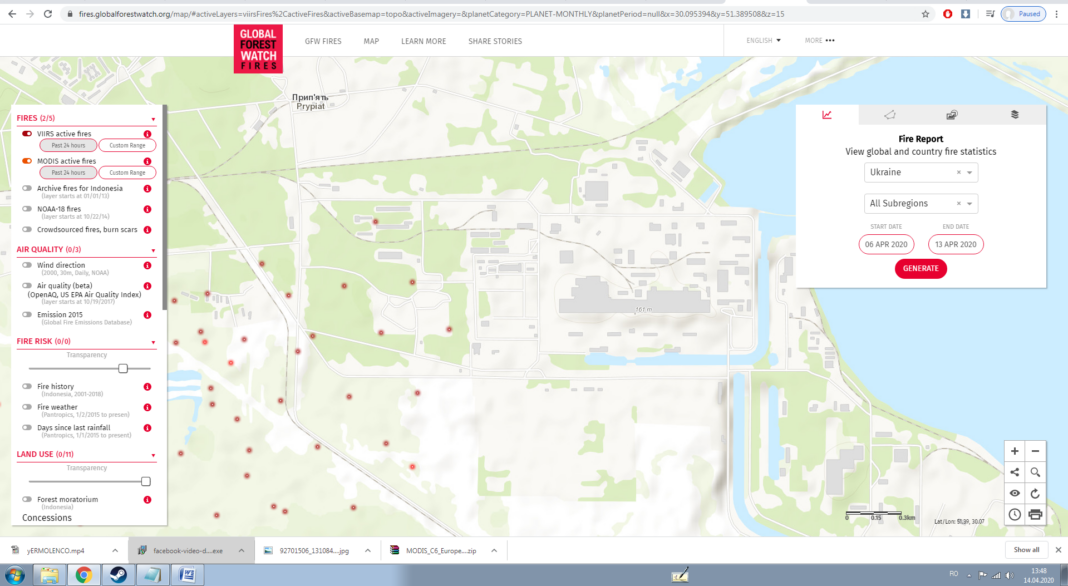Enable Archive fires for Indonesia layer
Image resolution: width=1068 pixels, height=586 pixels.
[27, 188]
